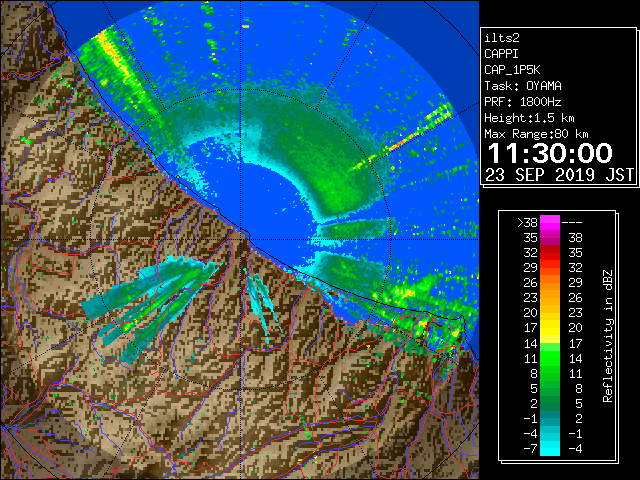Click the "Max Range:80 km" text
The width and height of the screenshot is (640, 480).
(x=536, y=134)
